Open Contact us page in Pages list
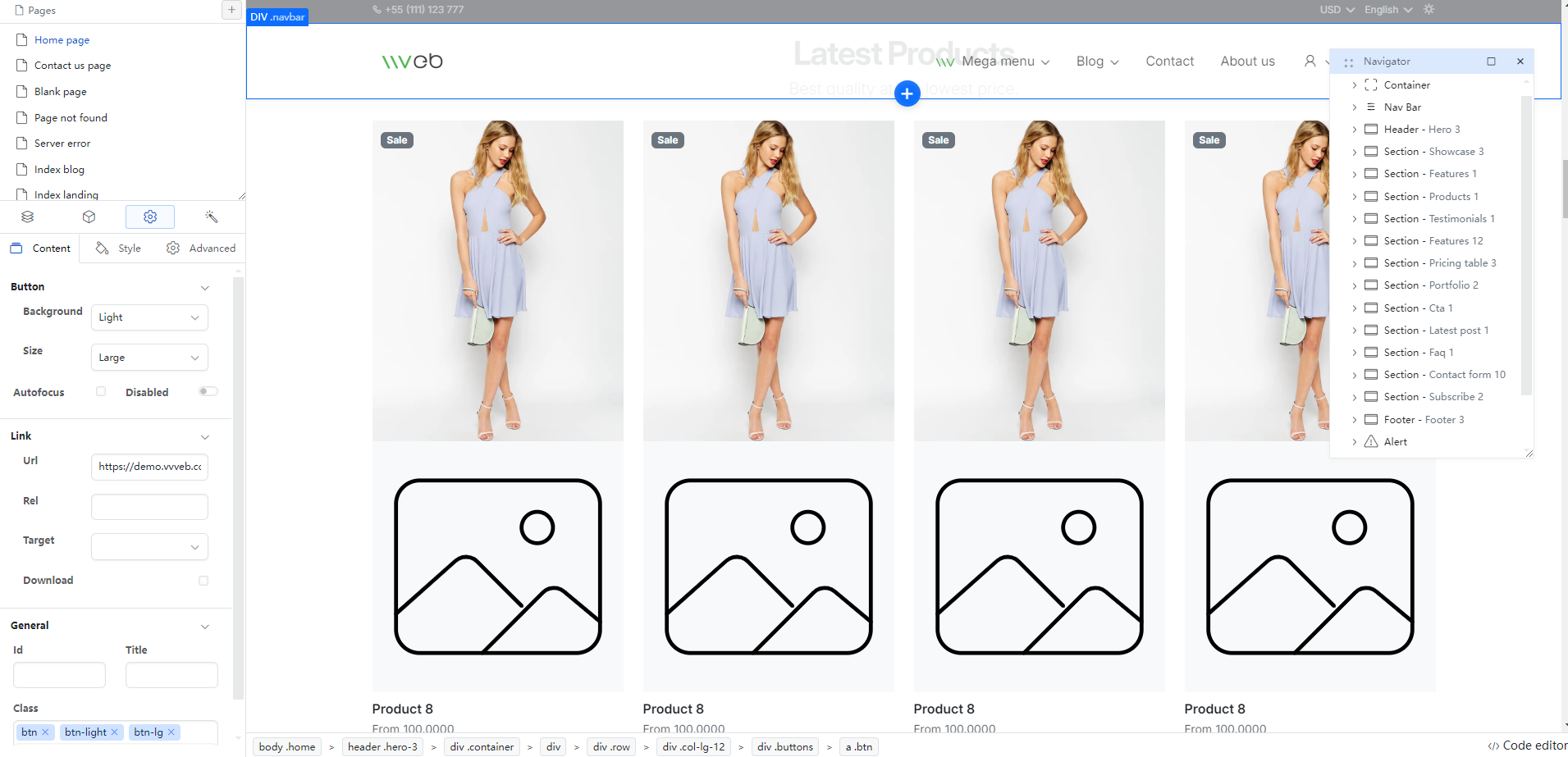The image size is (1568, 757). (x=72, y=66)
